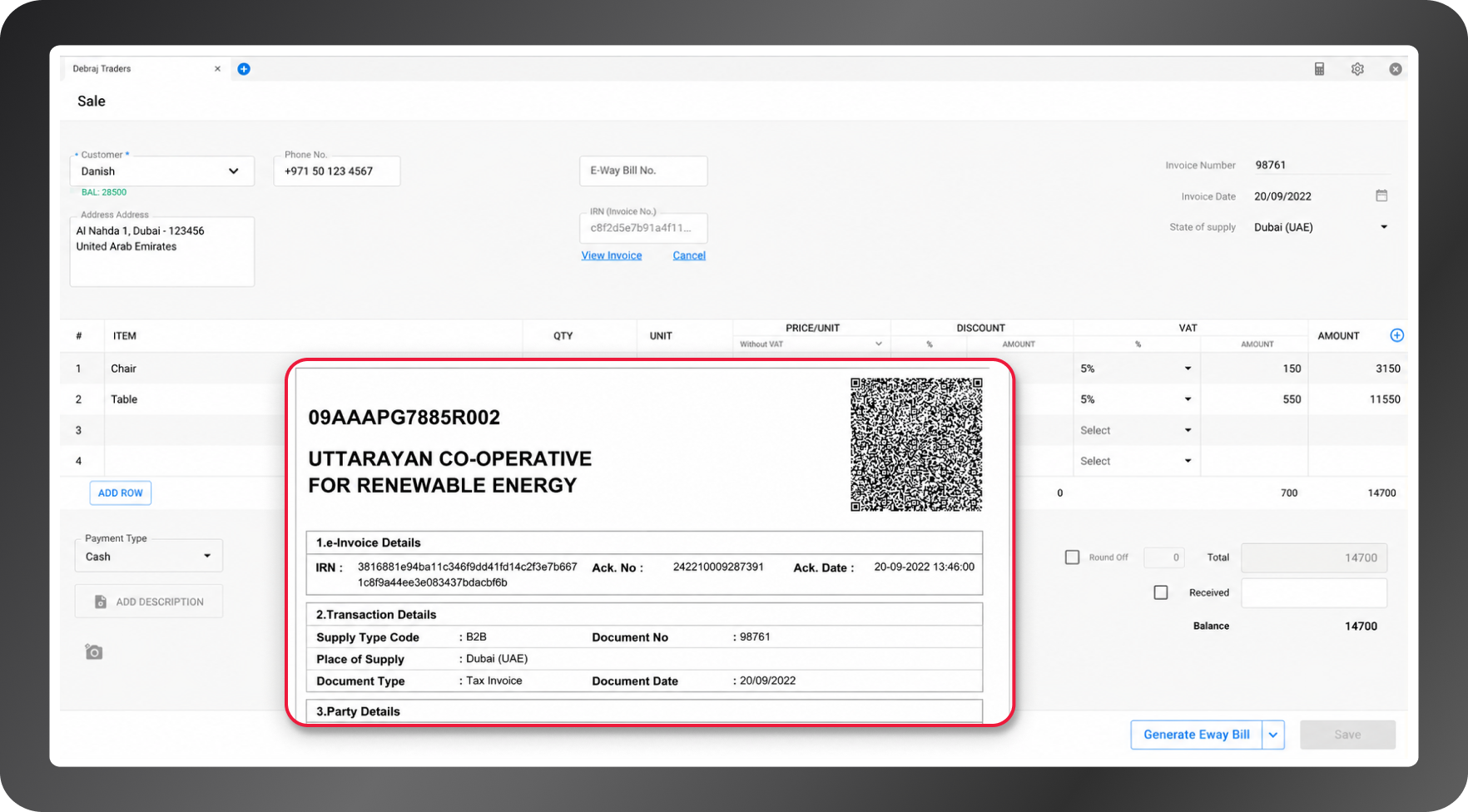The height and width of the screenshot is (812, 1468).
Task: Expand the Payment Type Cash dropdown
Action: (x=149, y=556)
